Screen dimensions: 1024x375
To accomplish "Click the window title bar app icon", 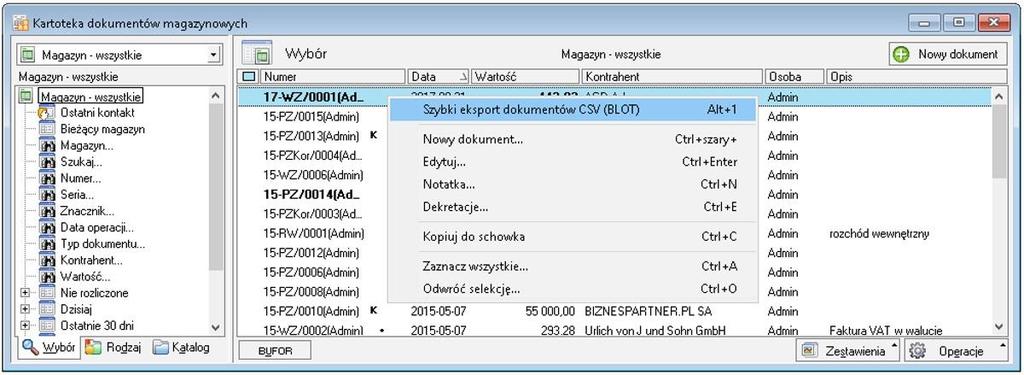I will [x=21, y=24].
